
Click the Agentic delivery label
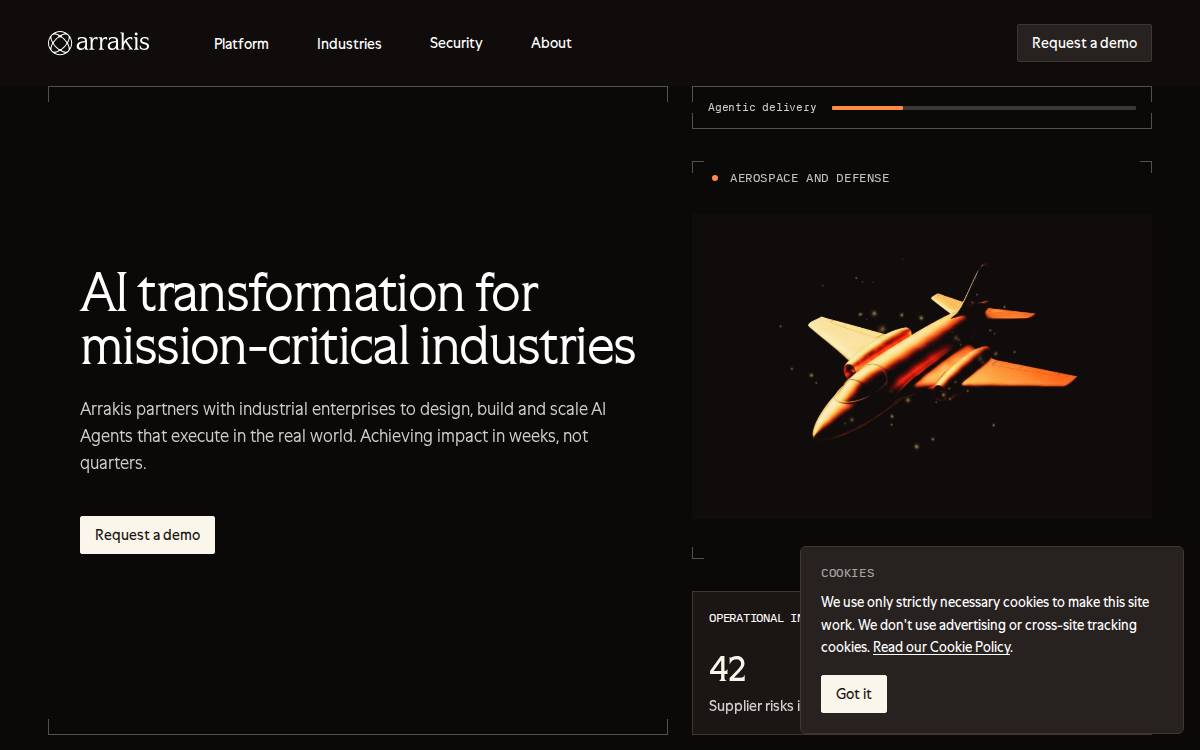tap(762, 108)
